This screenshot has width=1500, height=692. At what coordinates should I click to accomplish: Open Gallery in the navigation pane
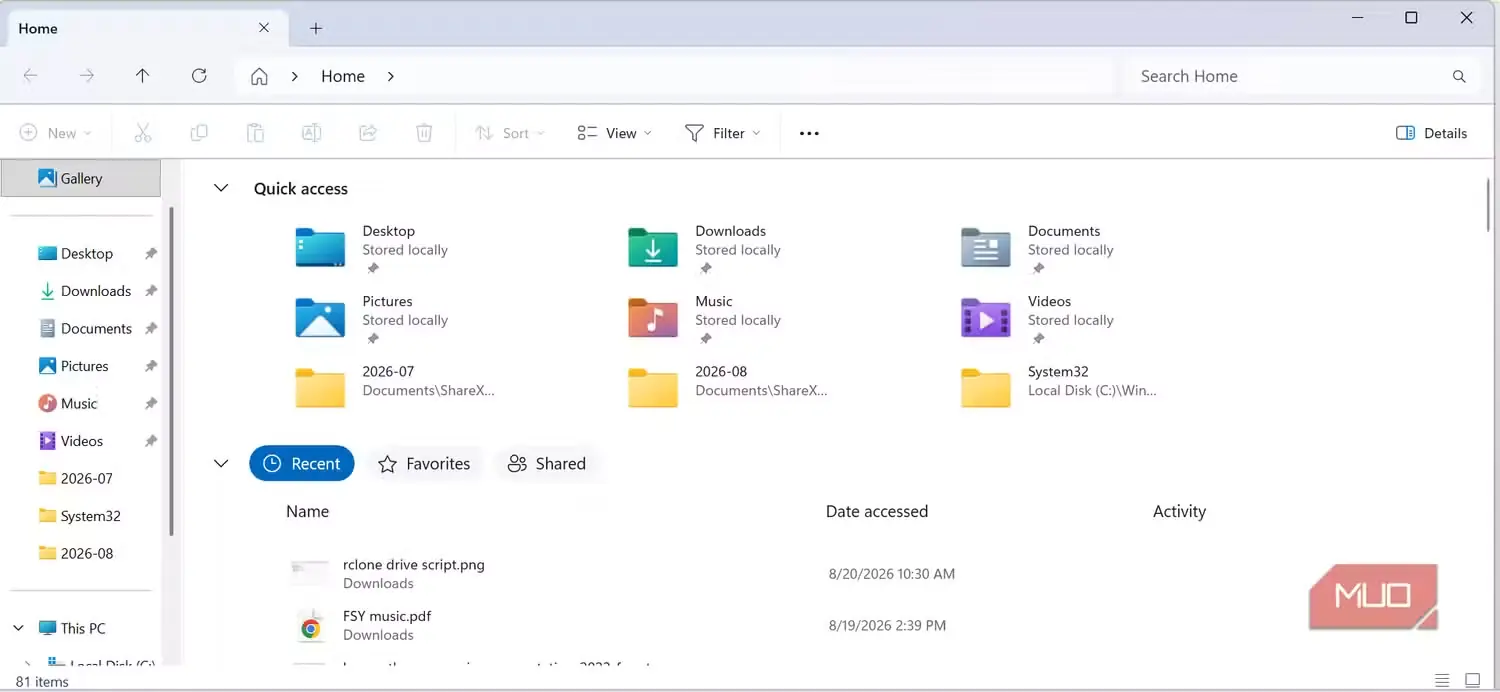(81, 178)
